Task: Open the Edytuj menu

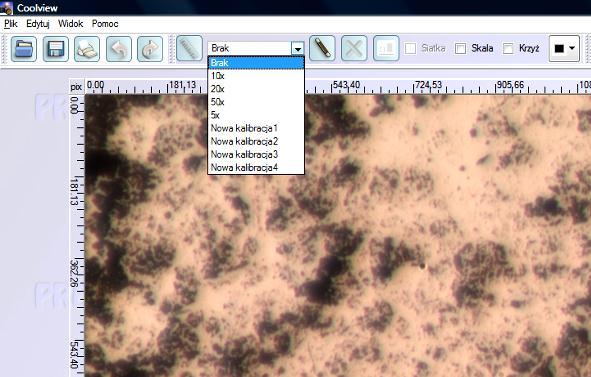Action: (x=38, y=24)
